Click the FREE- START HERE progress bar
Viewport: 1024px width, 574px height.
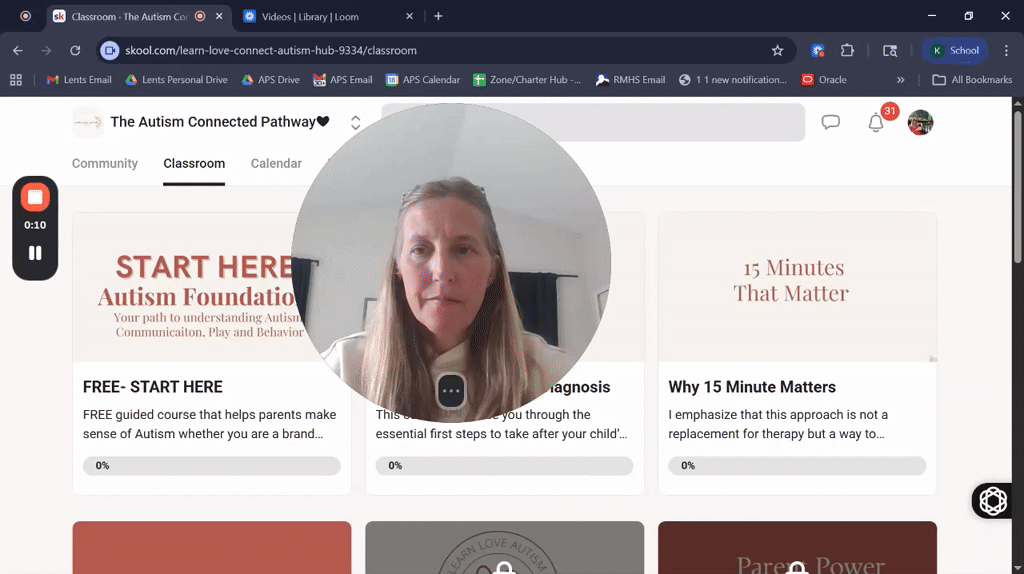(x=212, y=466)
